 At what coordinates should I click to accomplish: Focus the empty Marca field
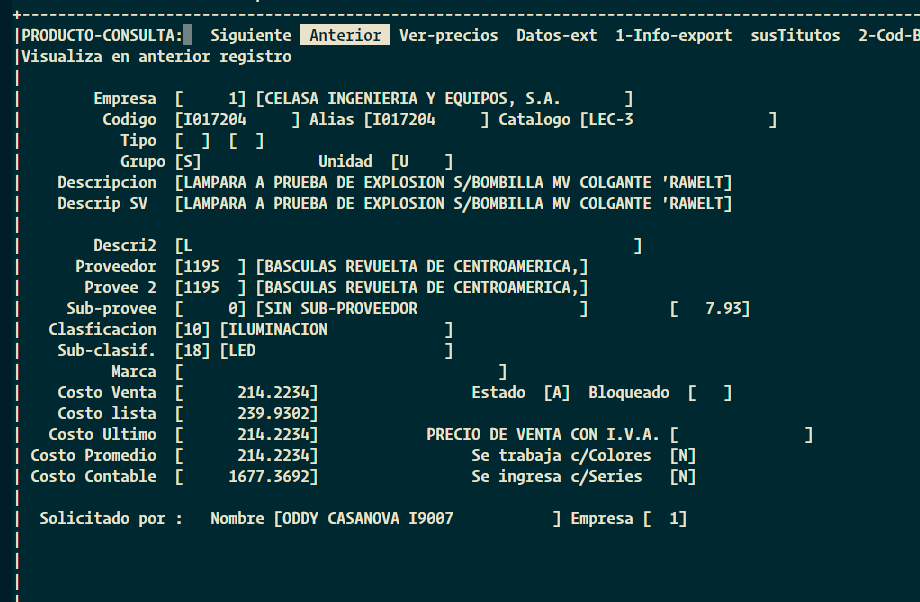[340, 372]
